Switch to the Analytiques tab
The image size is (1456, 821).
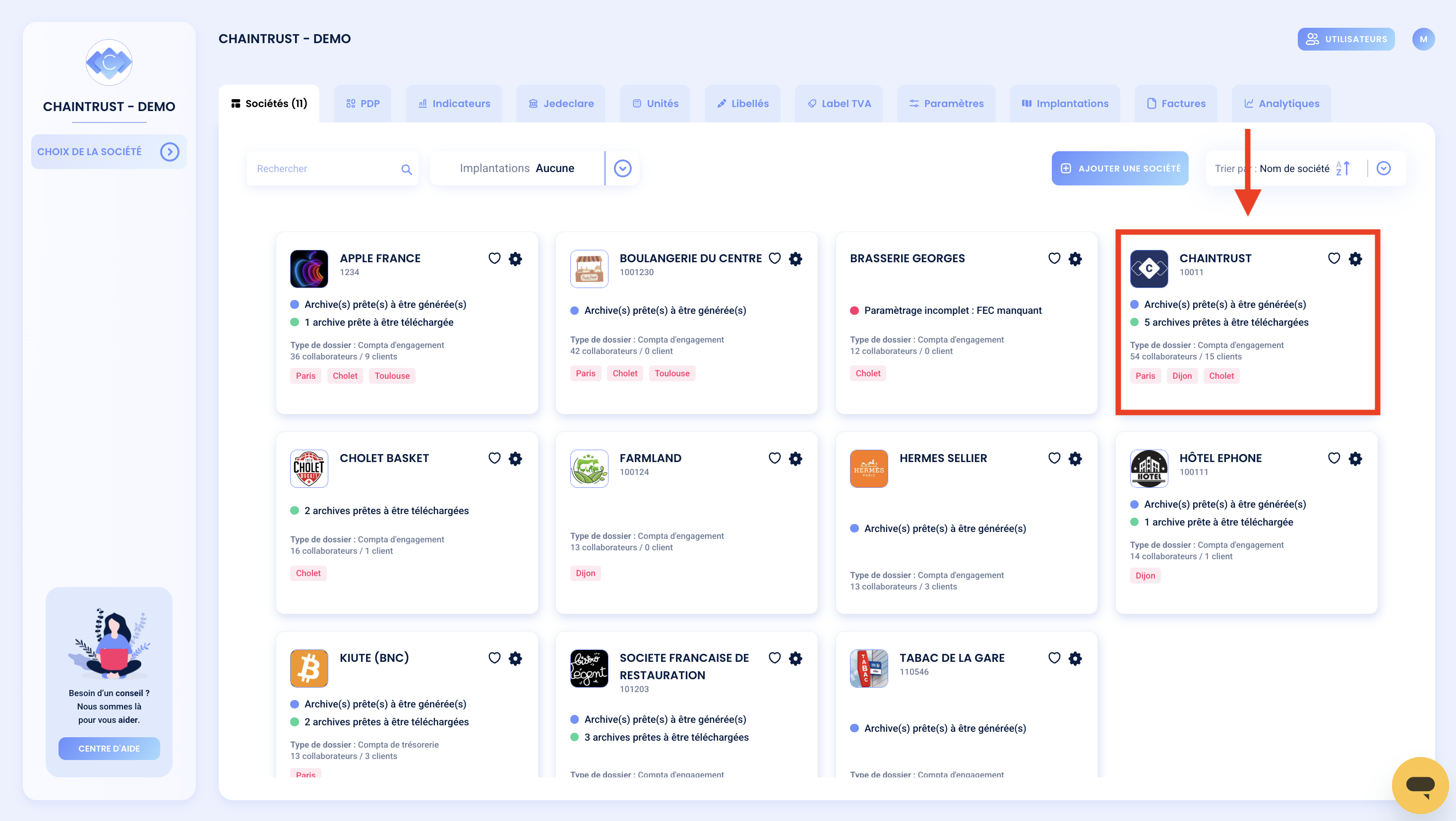coord(1281,104)
